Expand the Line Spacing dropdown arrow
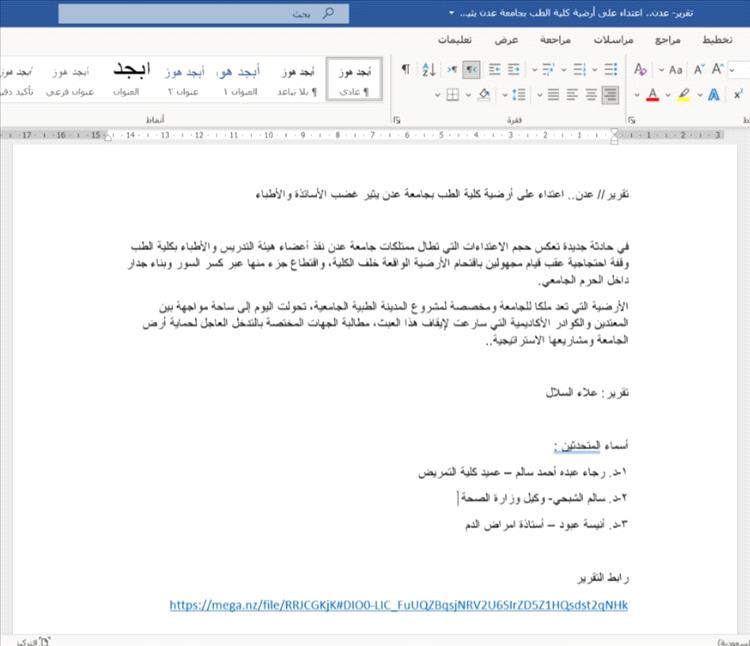The width and height of the screenshot is (750, 646). click(505, 95)
